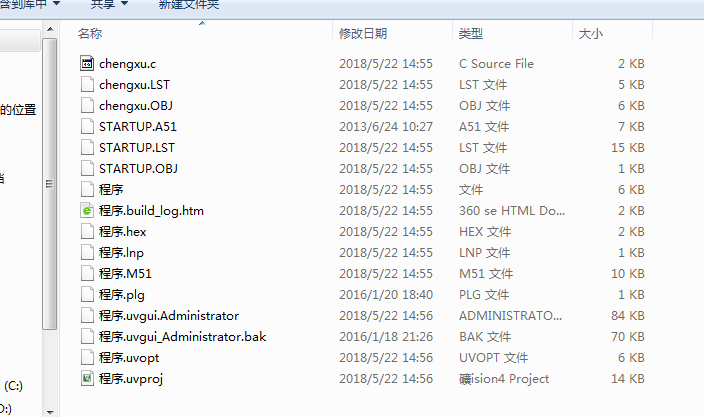This screenshot has height=417, width=704.
Task: Click the chengxu.OBJ file icon
Action: (x=87, y=105)
